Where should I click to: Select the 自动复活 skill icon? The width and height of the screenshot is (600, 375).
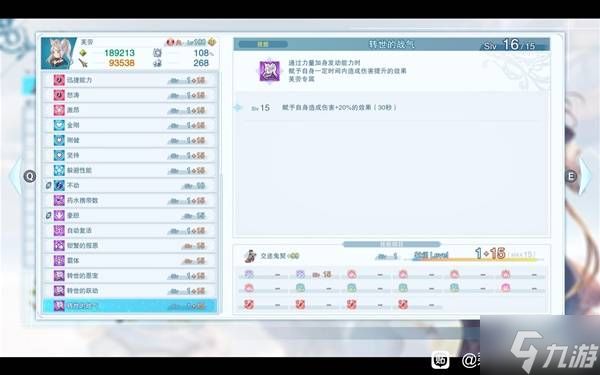coord(59,230)
